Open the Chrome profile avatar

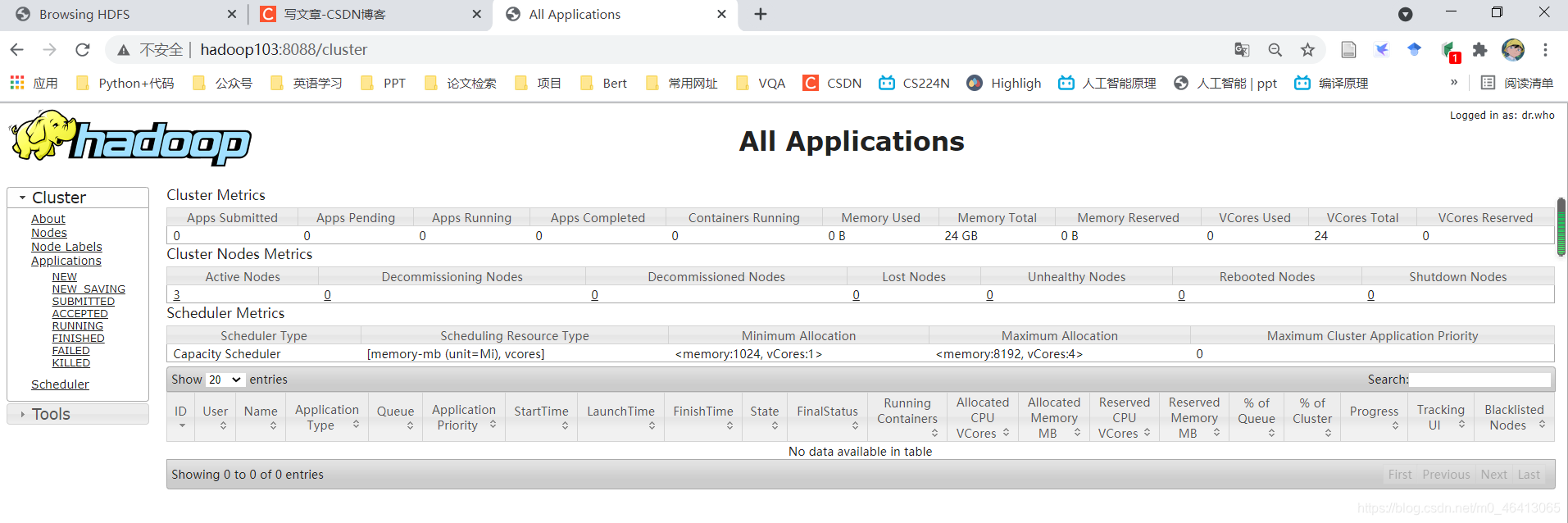pos(1513,50)
